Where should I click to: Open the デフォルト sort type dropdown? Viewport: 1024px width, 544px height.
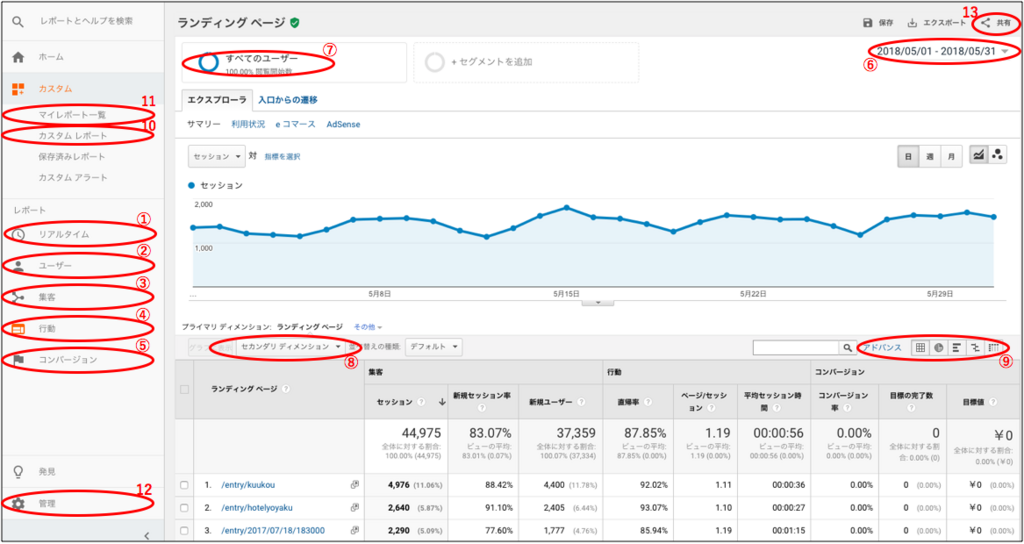pos(434,347)
